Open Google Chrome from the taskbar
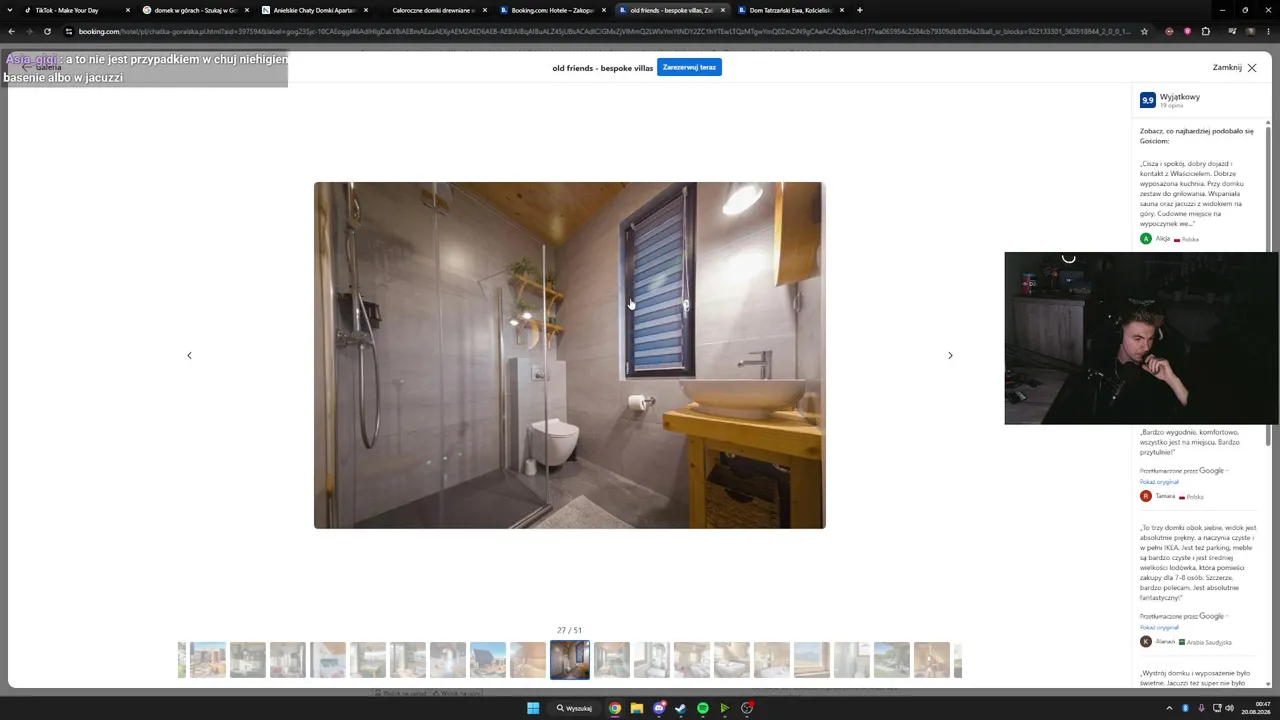The image size is (1280, 720). point(615,708)
